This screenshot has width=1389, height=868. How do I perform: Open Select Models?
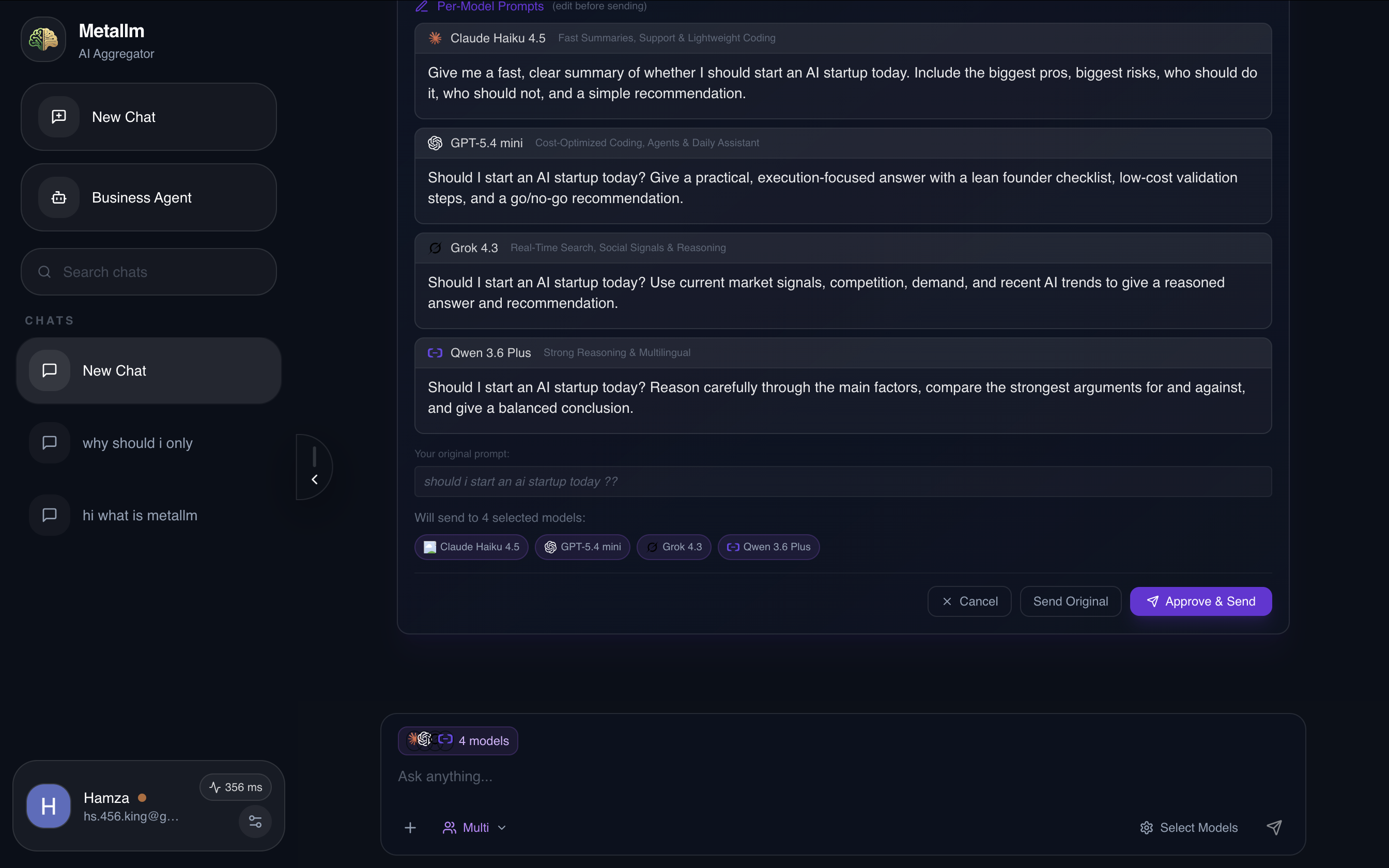click(x=1189, y=828)
